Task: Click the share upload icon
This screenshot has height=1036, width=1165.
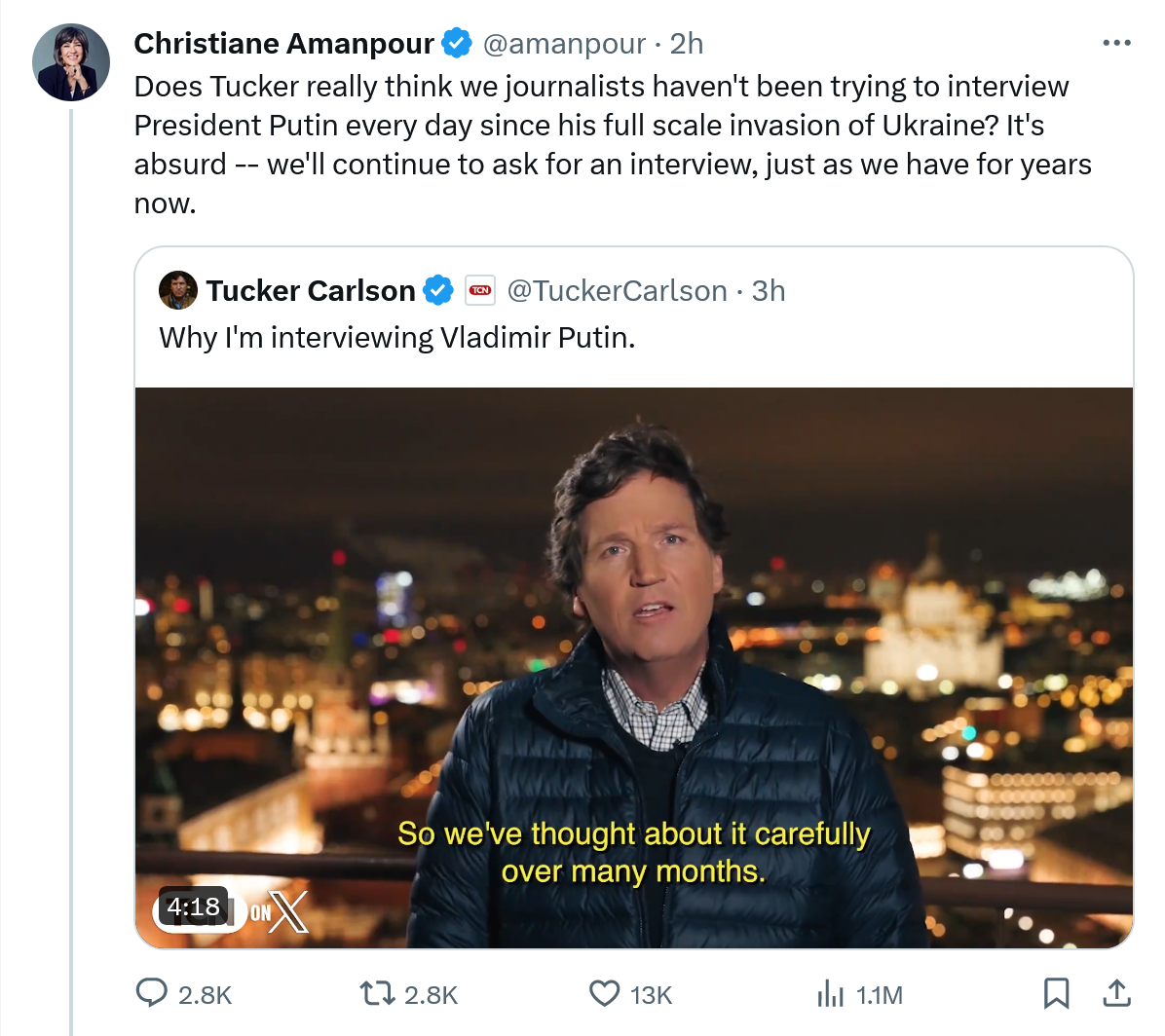Action: click(x=1116, y=993)
